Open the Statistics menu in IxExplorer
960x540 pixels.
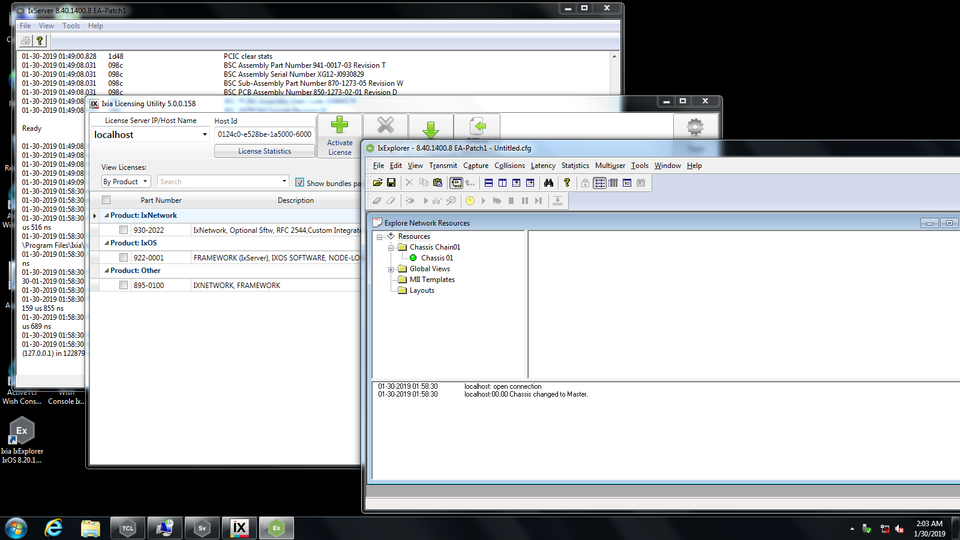(x=575, y=165)
